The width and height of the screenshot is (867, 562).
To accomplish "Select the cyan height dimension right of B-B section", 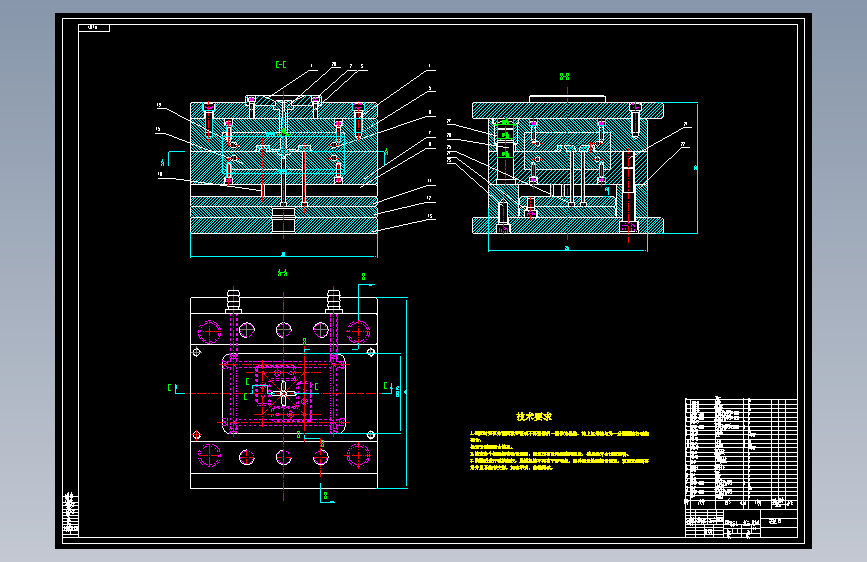I will 696,168.
